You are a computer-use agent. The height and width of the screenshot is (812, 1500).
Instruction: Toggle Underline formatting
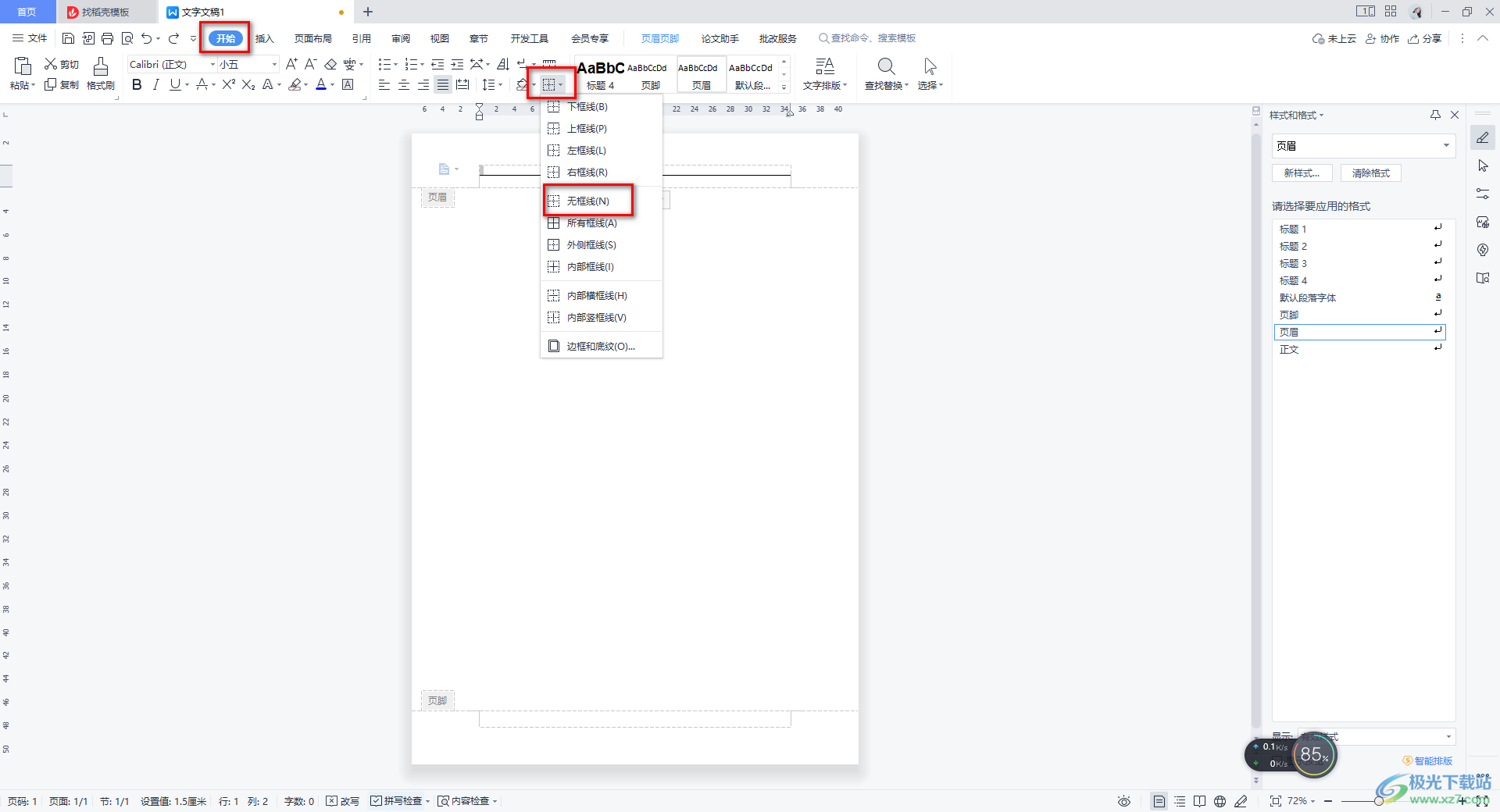click(x=175, y=84)
